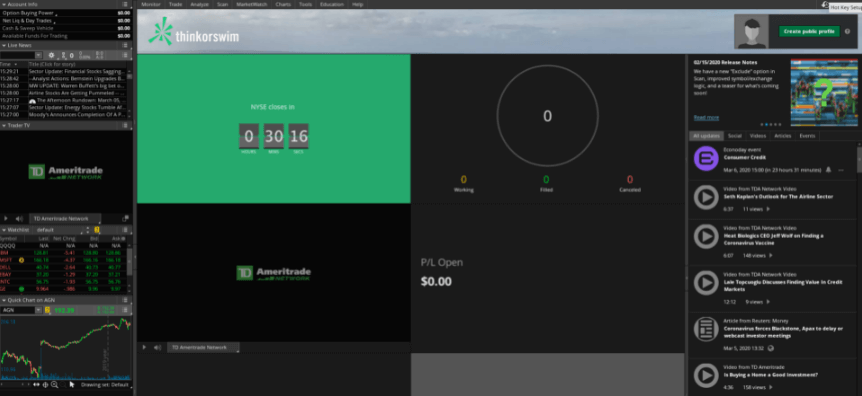Open Live News settings gear
Screen dimensions: 862x396
[52, 56]
